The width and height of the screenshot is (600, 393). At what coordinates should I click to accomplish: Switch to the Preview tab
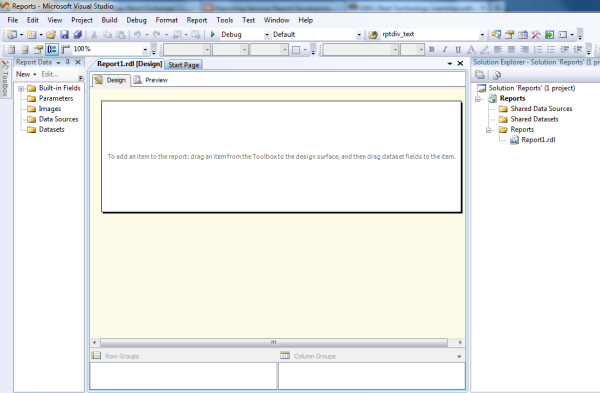coord(151,80)
